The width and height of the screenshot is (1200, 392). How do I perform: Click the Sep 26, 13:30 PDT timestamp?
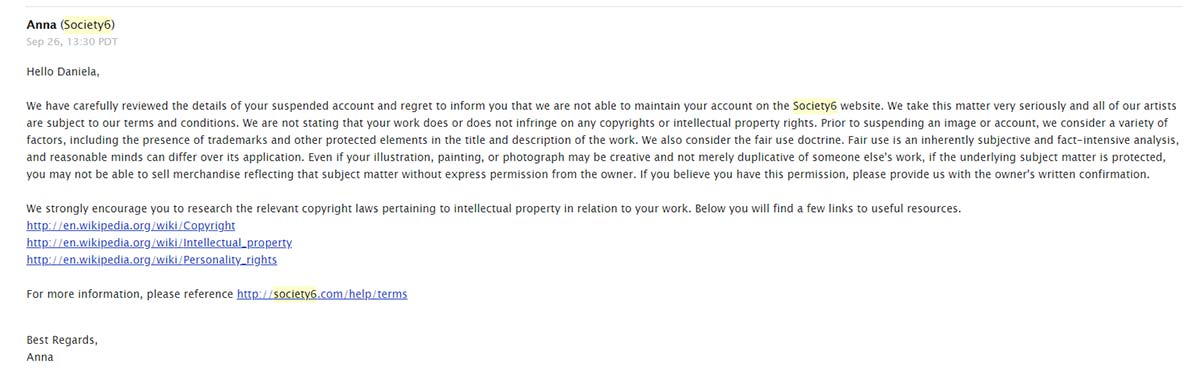(66, 41)
